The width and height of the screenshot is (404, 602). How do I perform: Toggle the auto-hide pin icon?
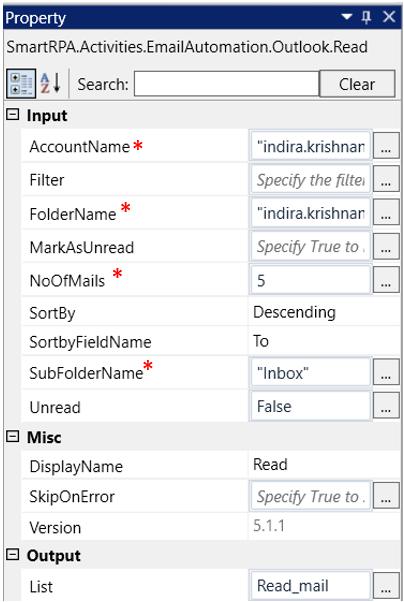(x=367, y=17)
